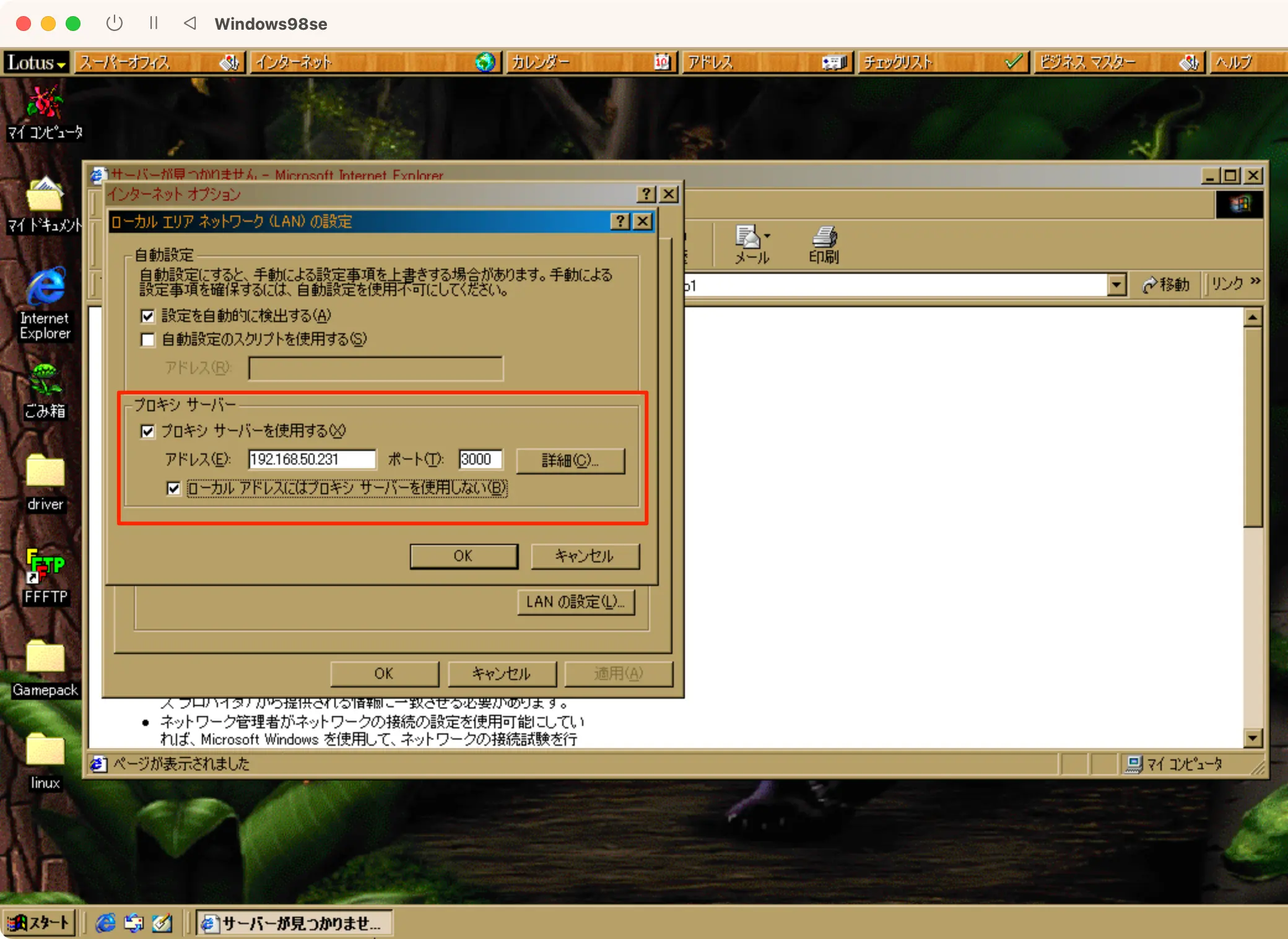This screenshot has width=1288, height=939.
Task: Open the インターネット Lotus bar tab
Action: pos(372,62)
